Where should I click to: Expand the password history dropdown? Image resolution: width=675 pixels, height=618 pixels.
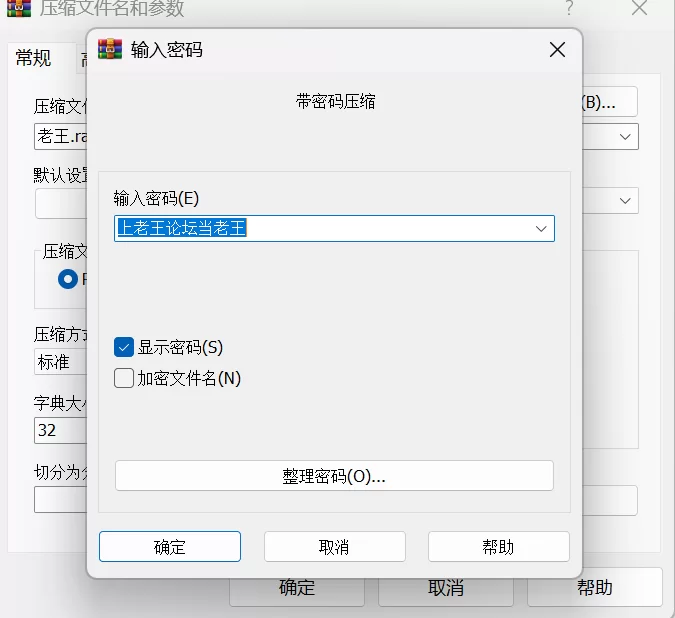pyautogui.click(x=541, y=229)
